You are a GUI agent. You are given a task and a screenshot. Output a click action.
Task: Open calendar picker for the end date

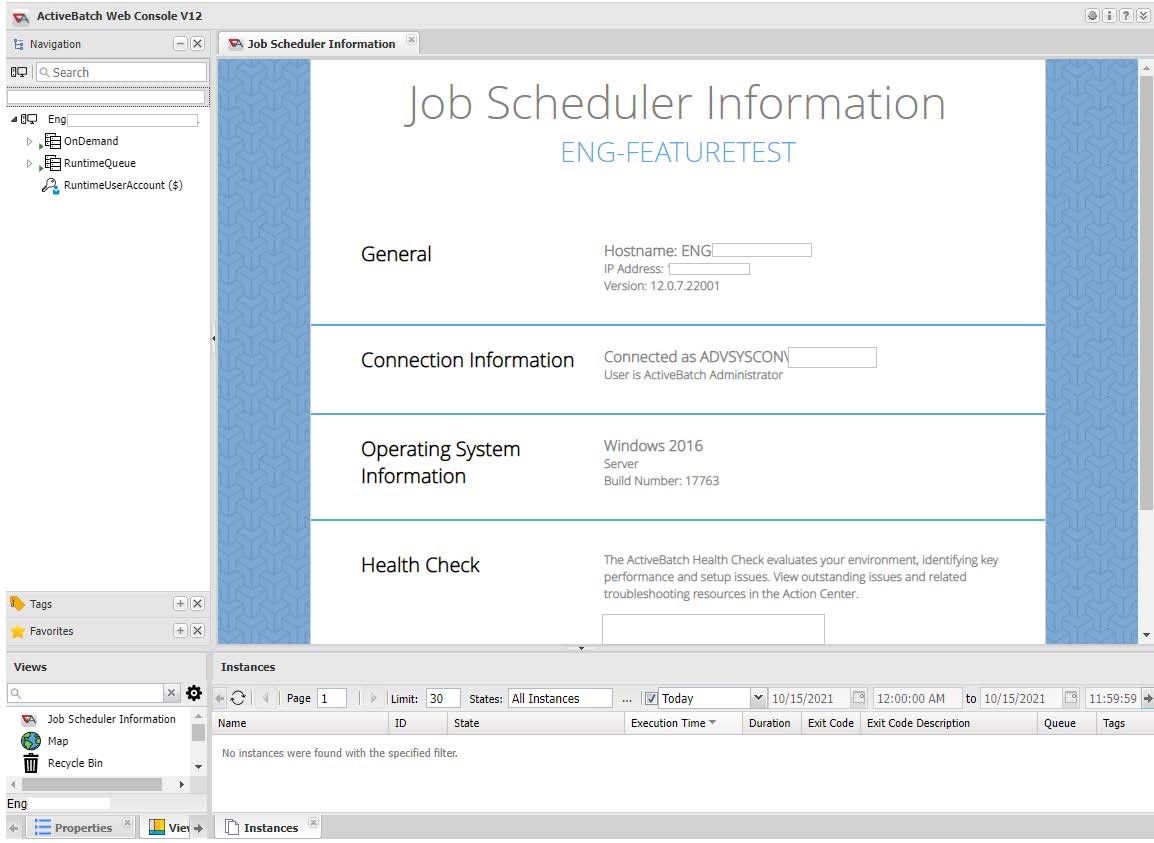coord(1071,697)
